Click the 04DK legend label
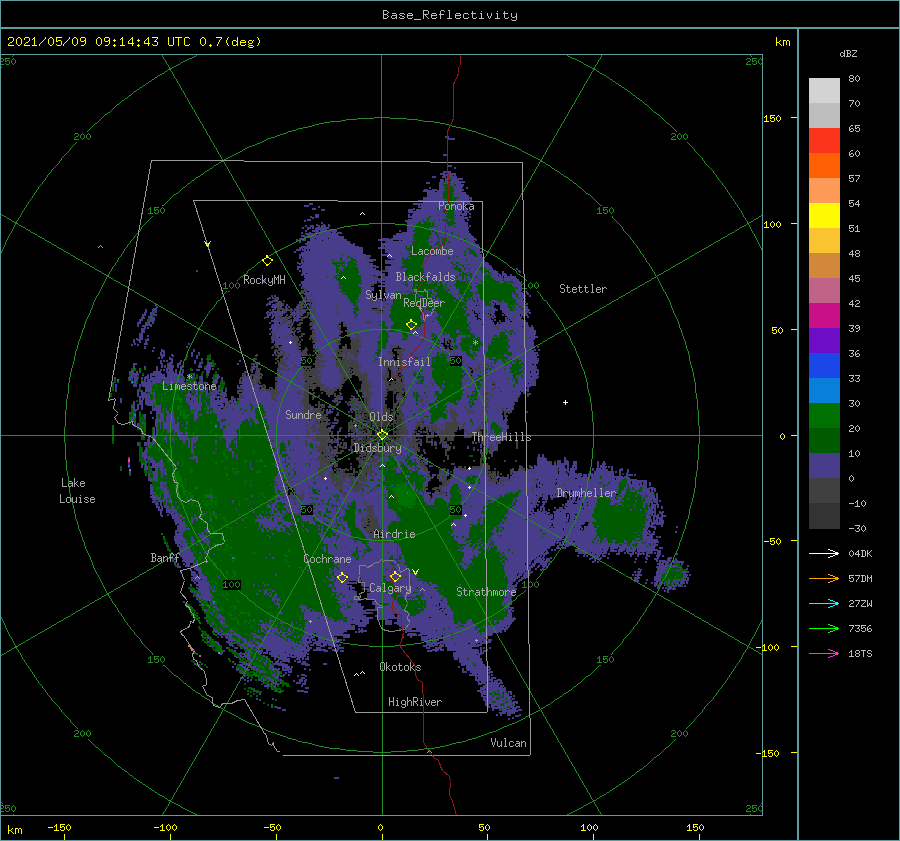This screenshot has width=900, height=841. click(860, 553)
